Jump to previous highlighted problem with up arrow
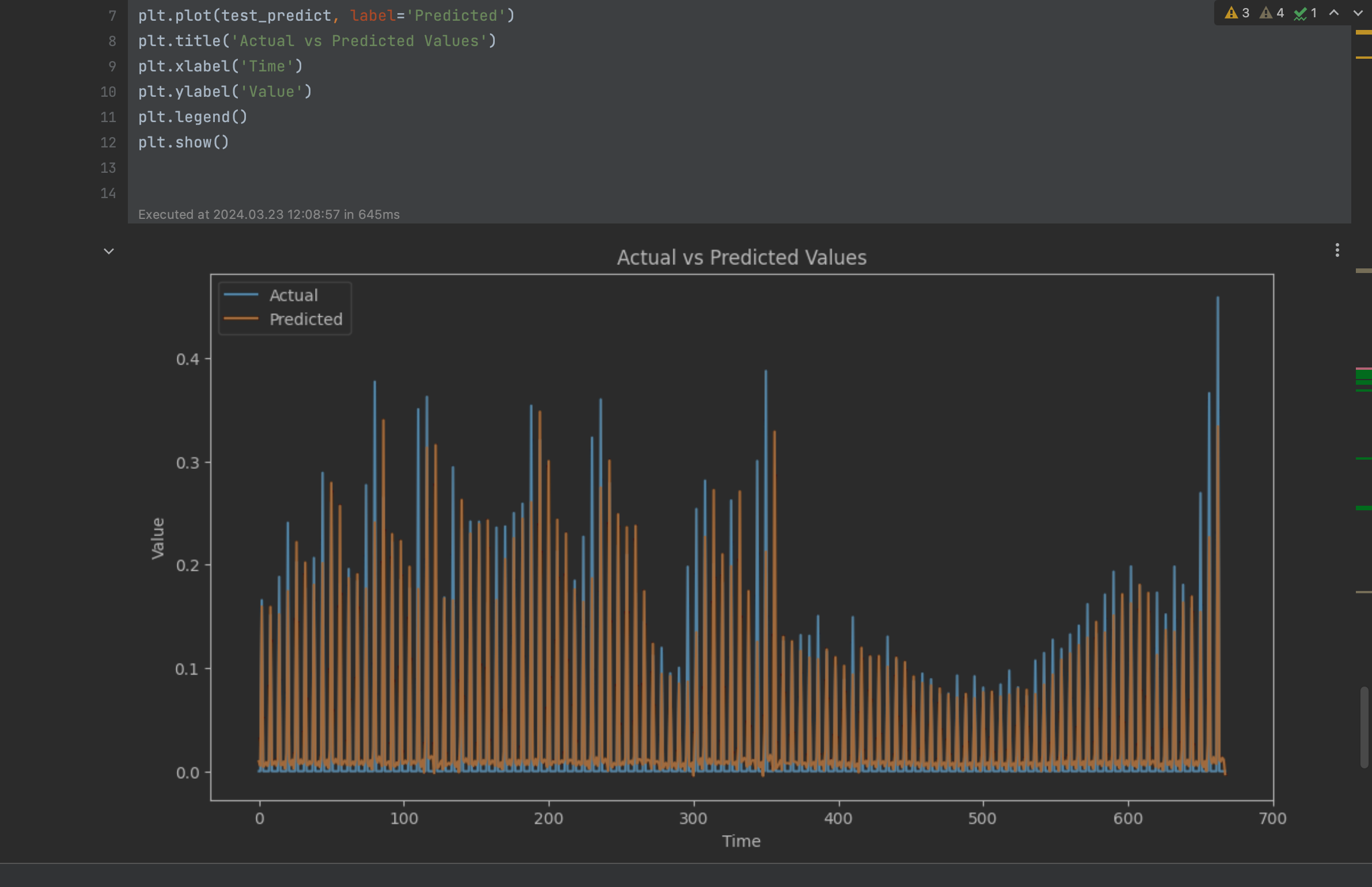1372x887 pixels. (x=1334, y=13)
